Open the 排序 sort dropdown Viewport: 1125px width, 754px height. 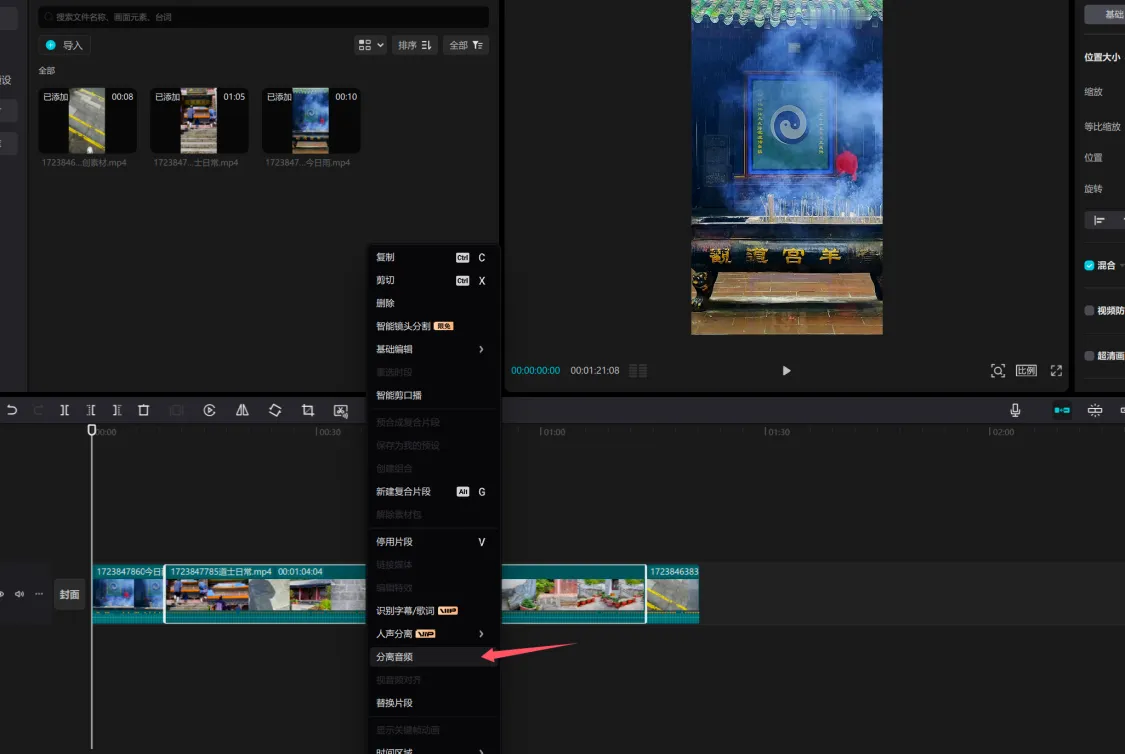[x=414, y=45]
